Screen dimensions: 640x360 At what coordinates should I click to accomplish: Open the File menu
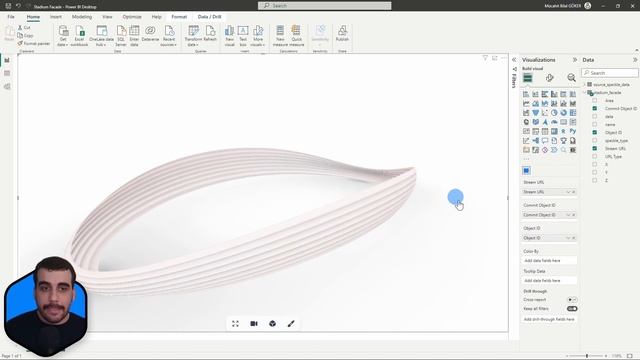coord(11,17)
